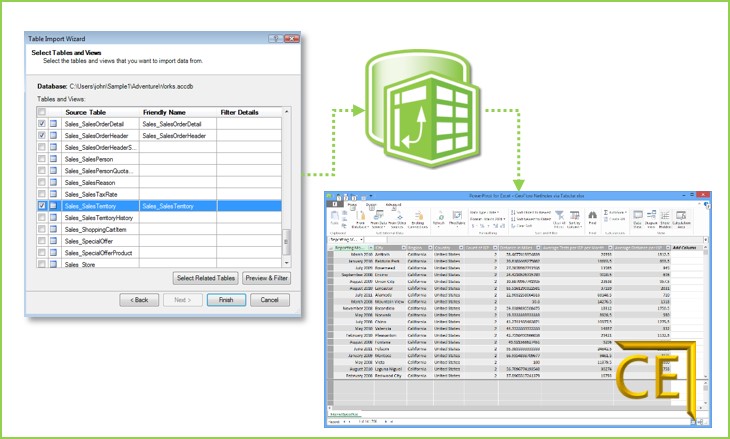
Task: Uncheck the Sales_SalesOrderDetail checkbox
Action: pos(42,123)
